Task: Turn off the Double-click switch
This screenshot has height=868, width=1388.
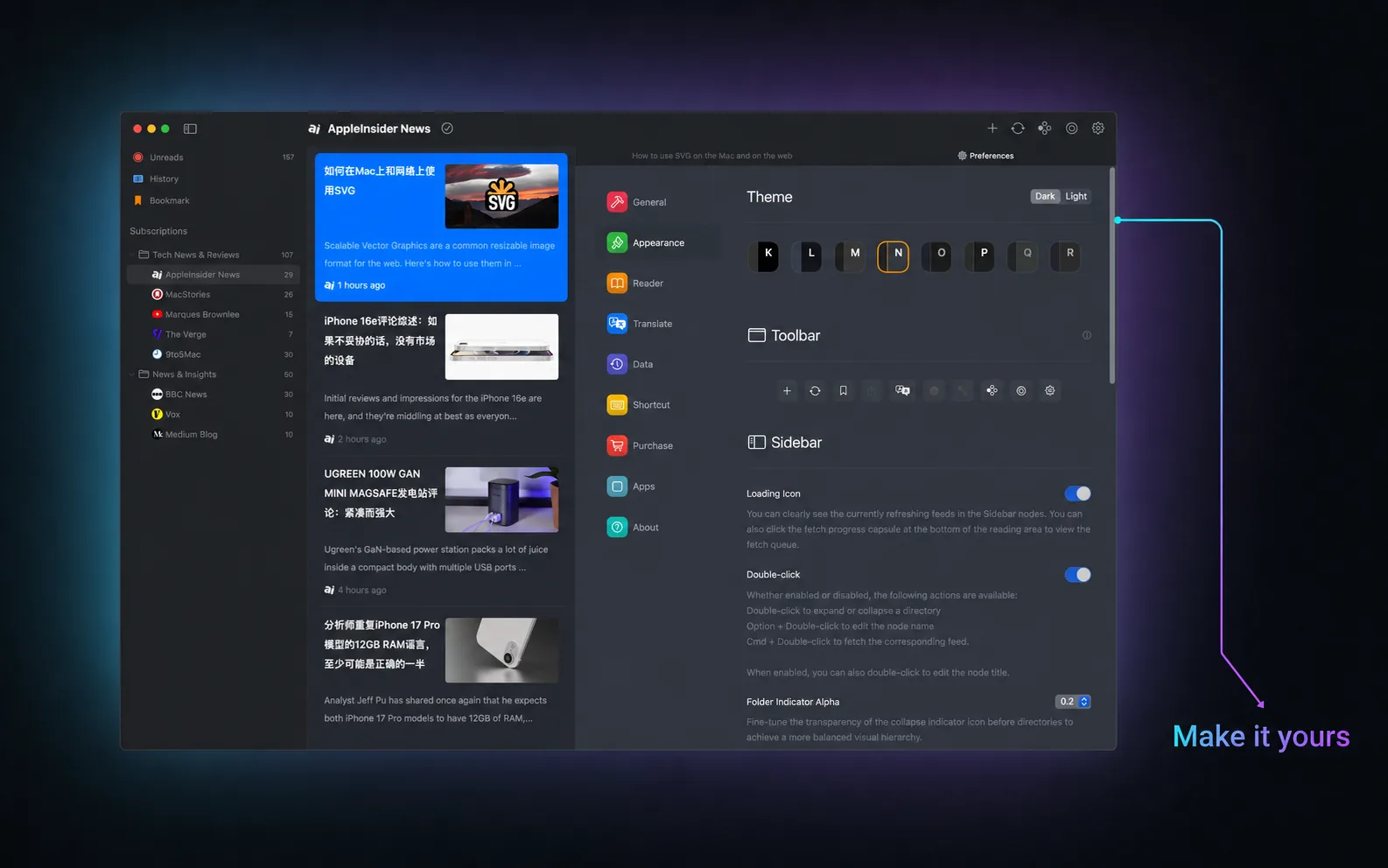Action: (1077, 575)
